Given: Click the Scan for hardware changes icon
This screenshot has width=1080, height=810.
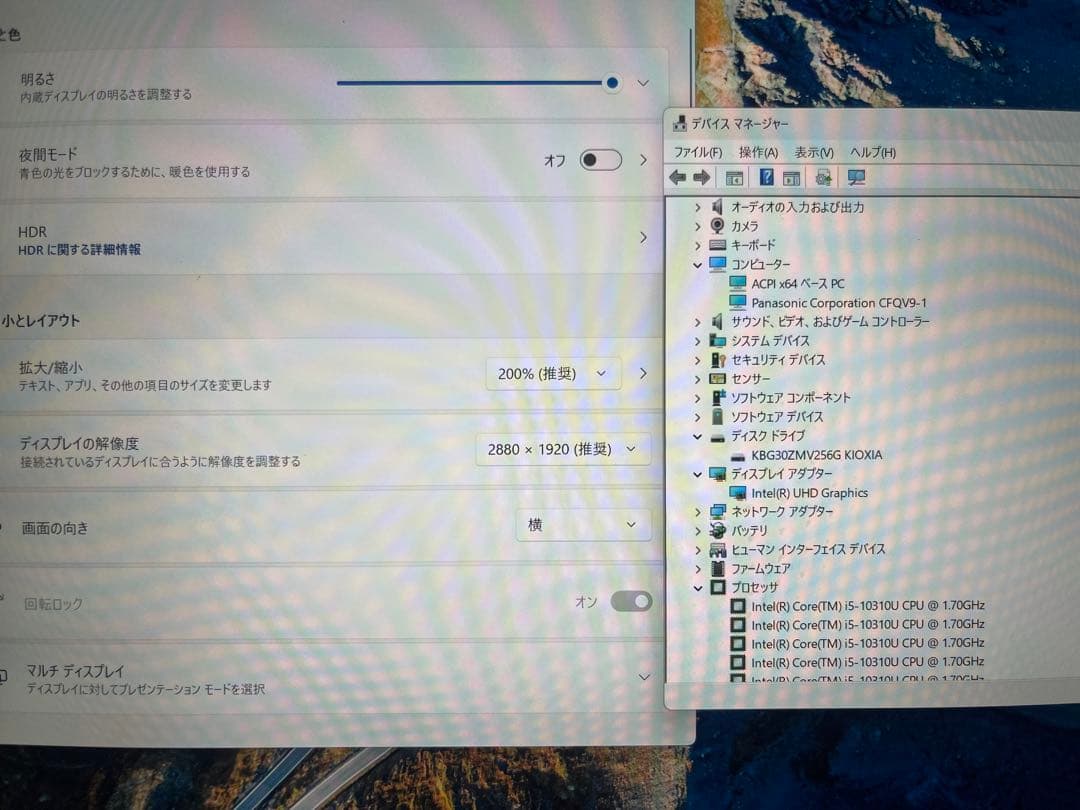Looking at the screenshot, I should (x=855, y=177).
